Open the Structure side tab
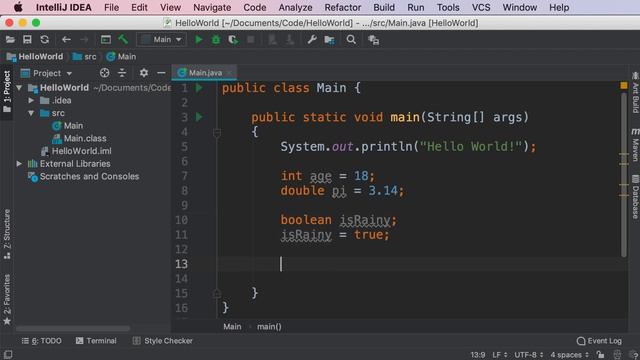This screenshot has height=360, width=640. pyautogui.click(x=7, y=234)
